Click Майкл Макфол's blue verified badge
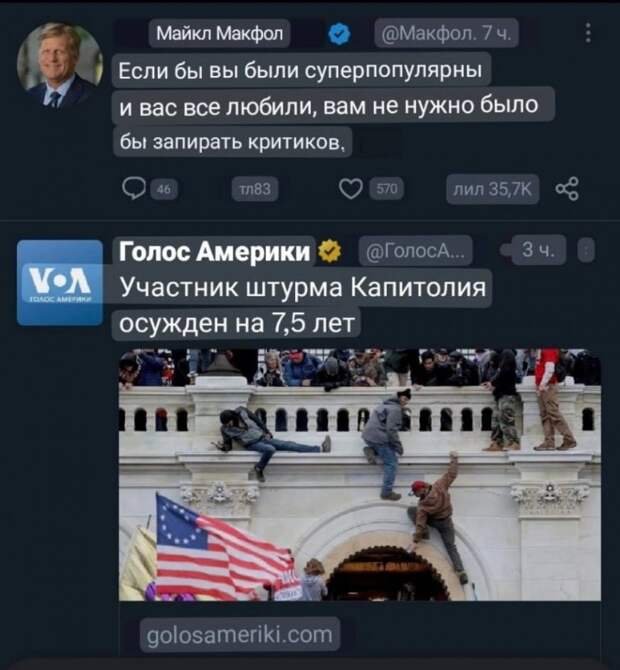The width and height of the screenshot is (620, 670). pos(339,34)
